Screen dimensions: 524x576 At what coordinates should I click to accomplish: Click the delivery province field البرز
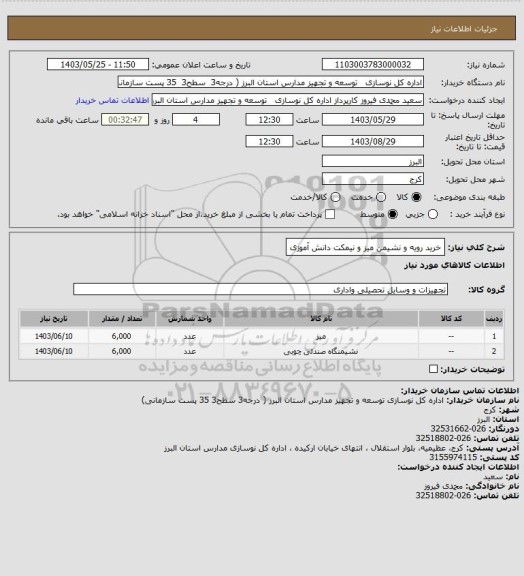373,161
